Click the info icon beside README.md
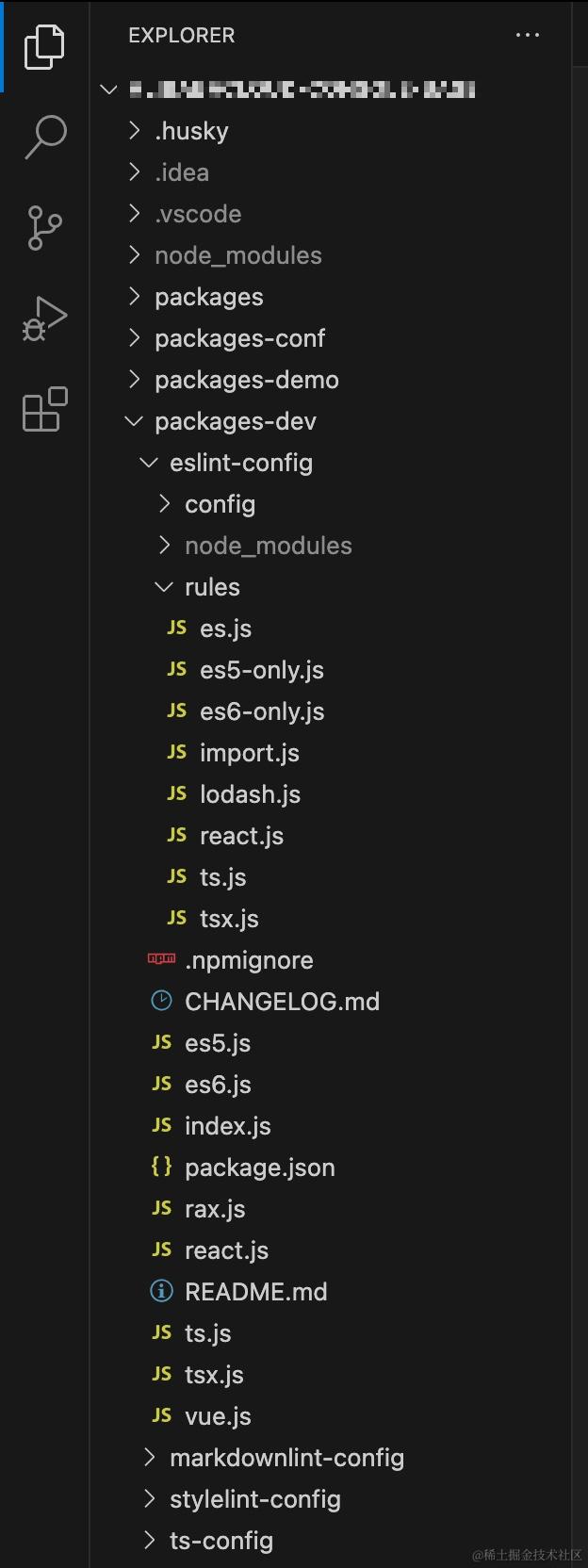The image size is (588, 1568). (x=161, y=1291)
